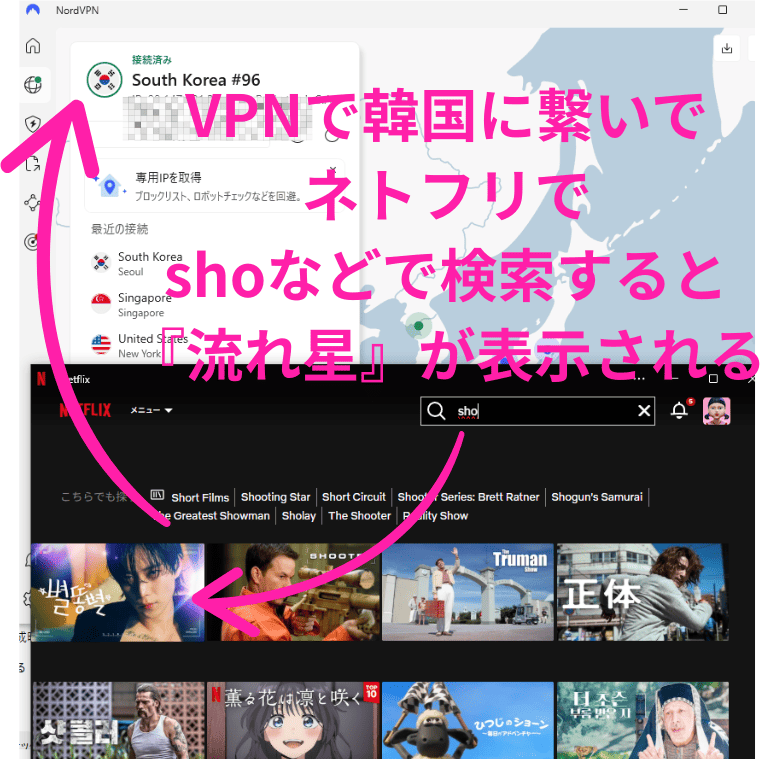This screenshot has height=759, width=773.
Task: Click the Netflix search magnifier icon
Action: tap(436, 411)
